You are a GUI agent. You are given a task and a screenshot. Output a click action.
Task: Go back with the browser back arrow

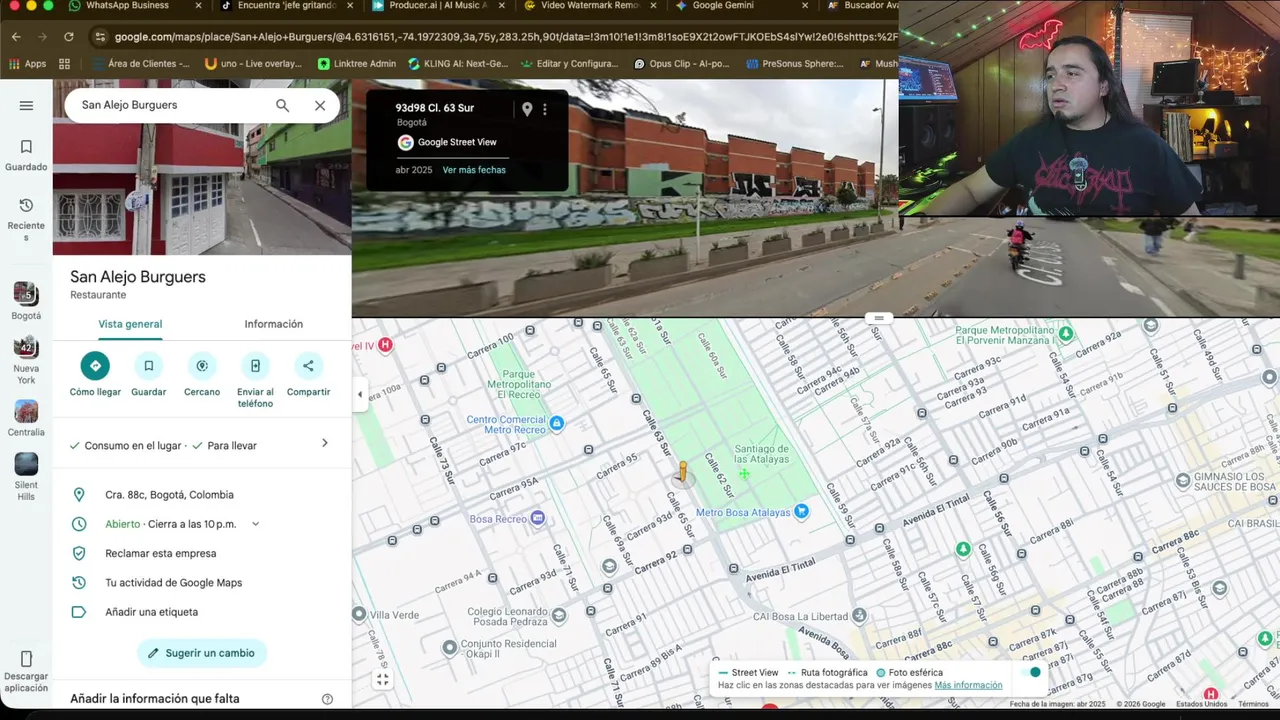click(16, 37)
